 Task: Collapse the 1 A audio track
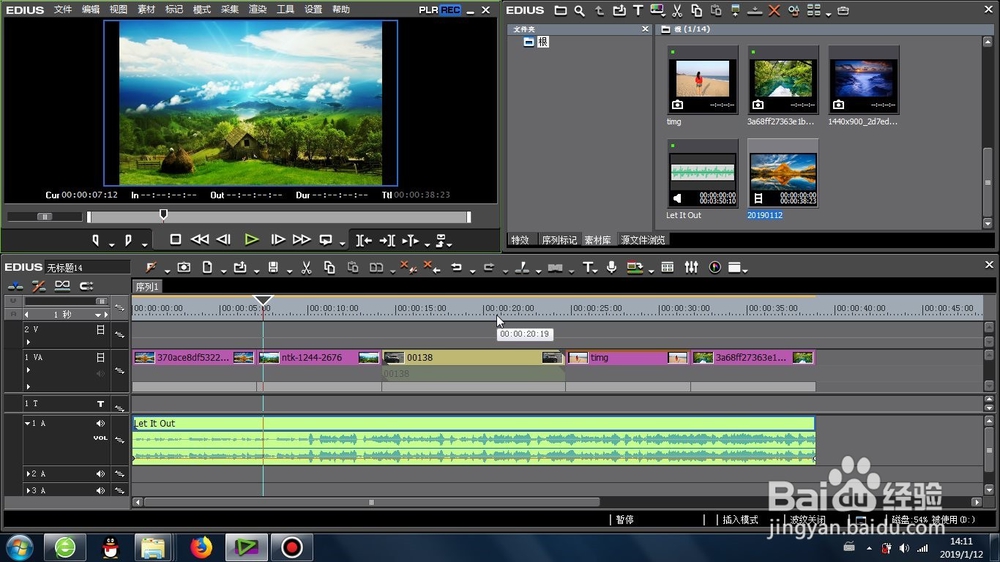(27, 423)
